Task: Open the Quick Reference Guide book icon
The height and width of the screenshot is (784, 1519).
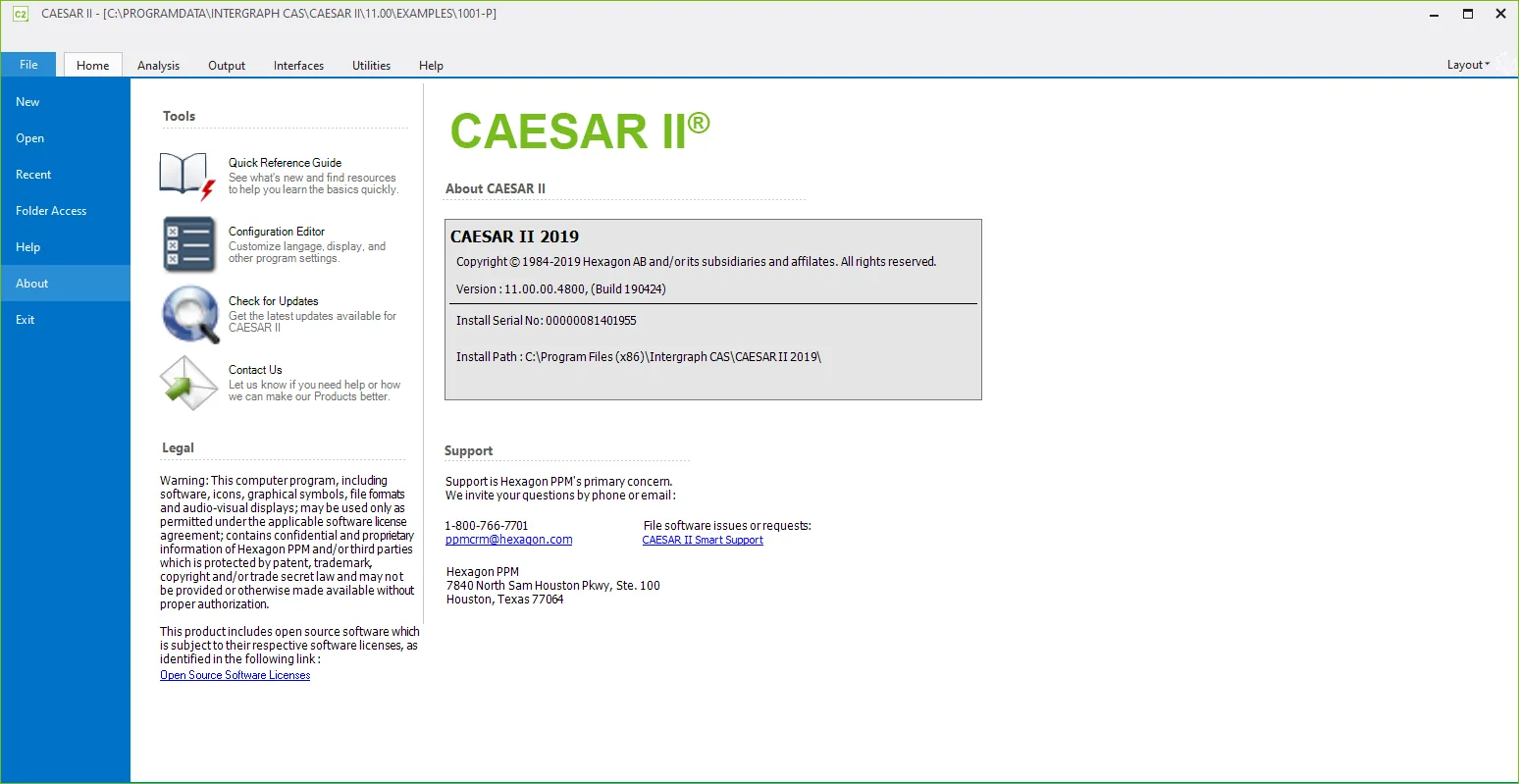Action: coord(187,177)
